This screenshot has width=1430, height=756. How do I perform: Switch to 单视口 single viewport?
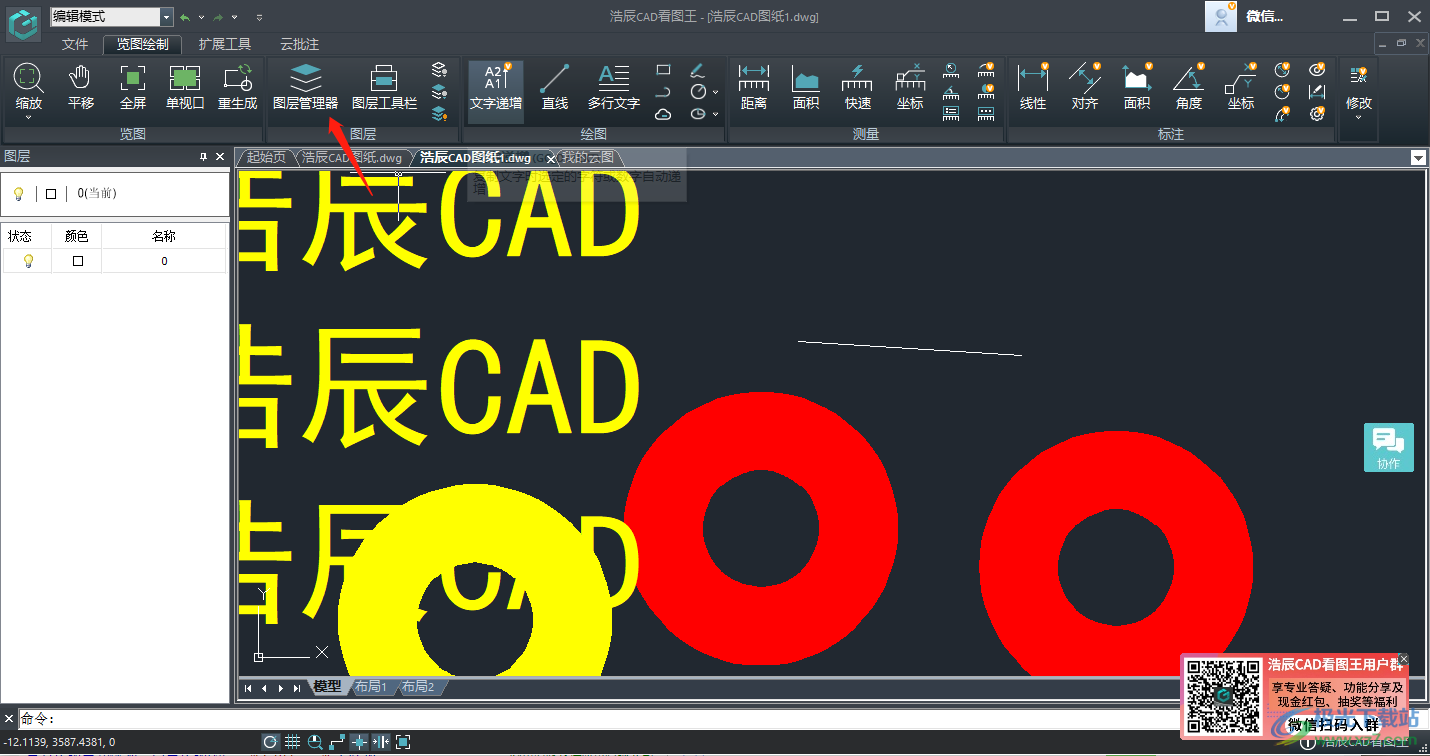point(185,87)
